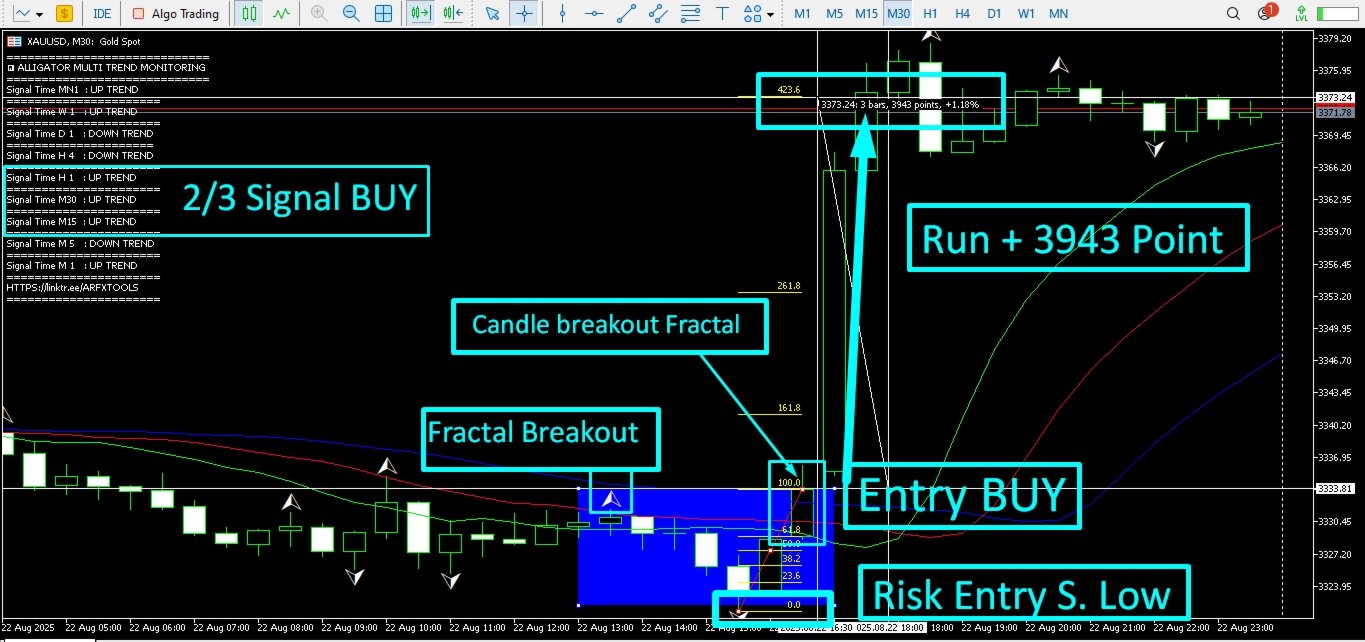Click Signal Time M 5 : DOWN TREND
Viewport: 1365px width, 642px height.
pos(80,244)
